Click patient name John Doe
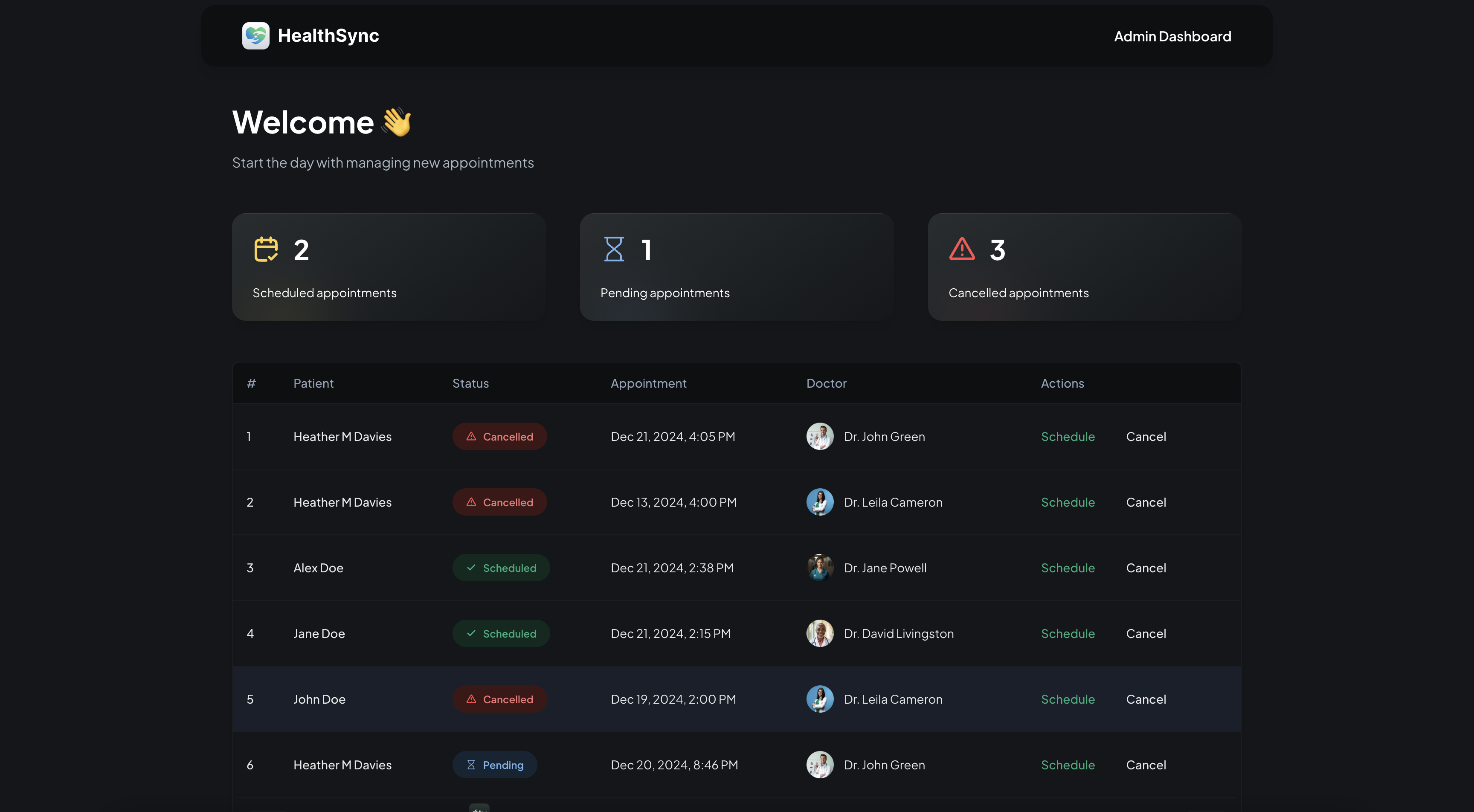Screen dimensions: 1474x812 (319, 699)
